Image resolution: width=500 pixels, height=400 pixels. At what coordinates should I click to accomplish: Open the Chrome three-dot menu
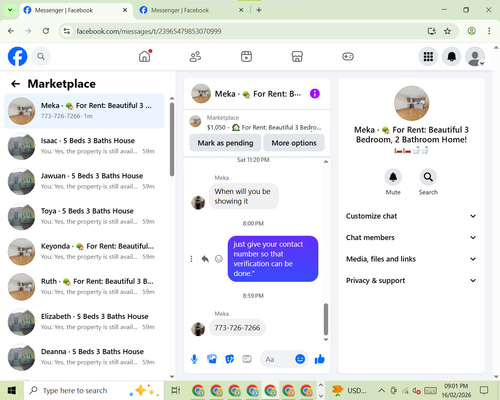pyautogui.click(x=489, y=31)
